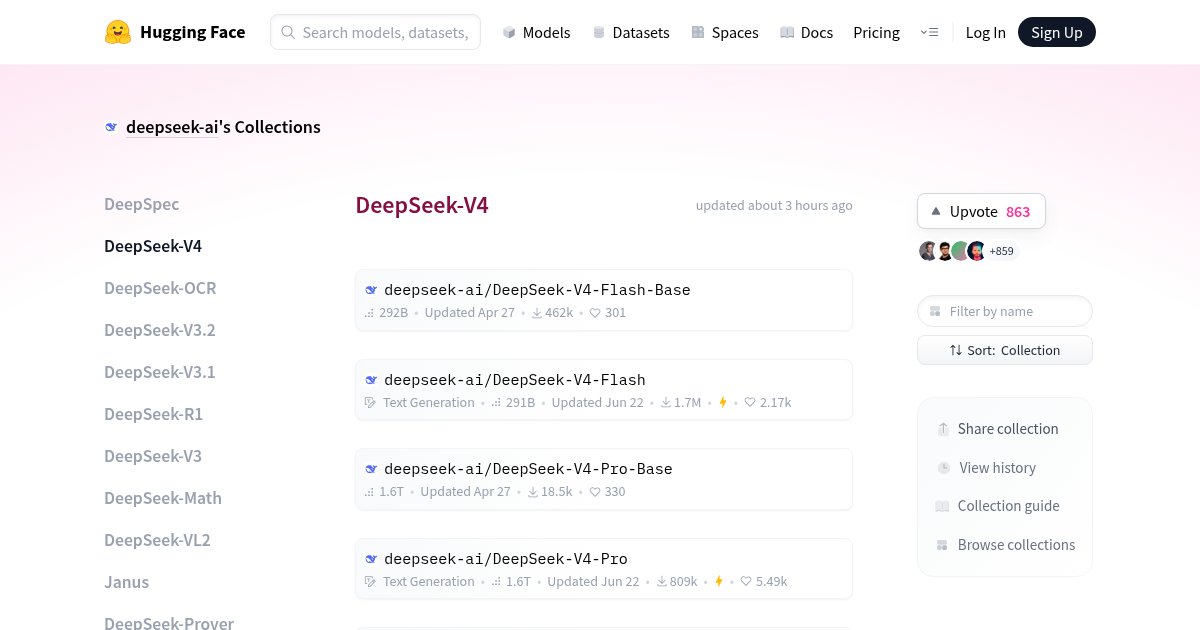1200x630 pixels.
Task: Click the download icon showing 809k
Action: 662,582
